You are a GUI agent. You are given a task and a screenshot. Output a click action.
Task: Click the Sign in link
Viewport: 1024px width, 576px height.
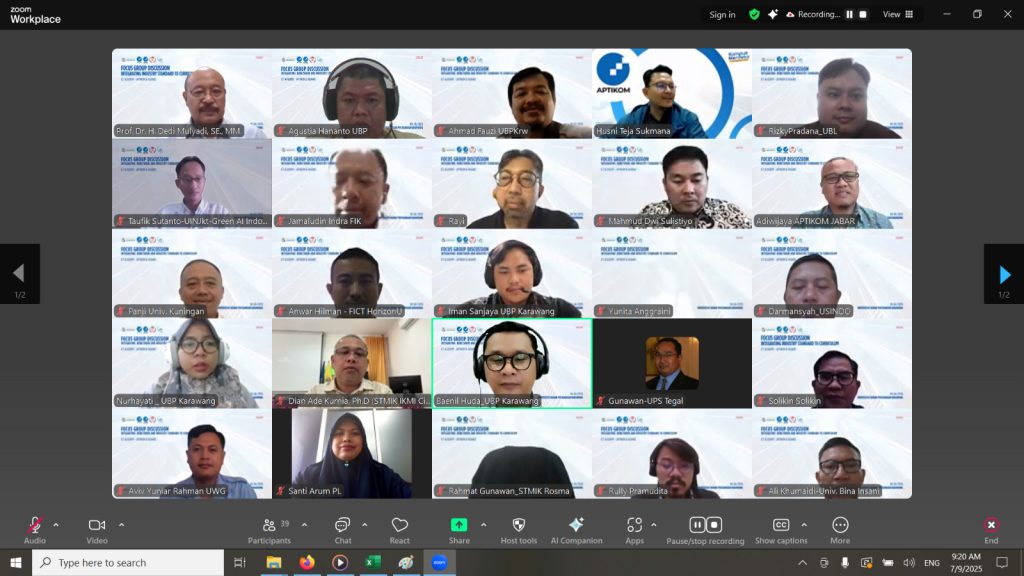722,15
